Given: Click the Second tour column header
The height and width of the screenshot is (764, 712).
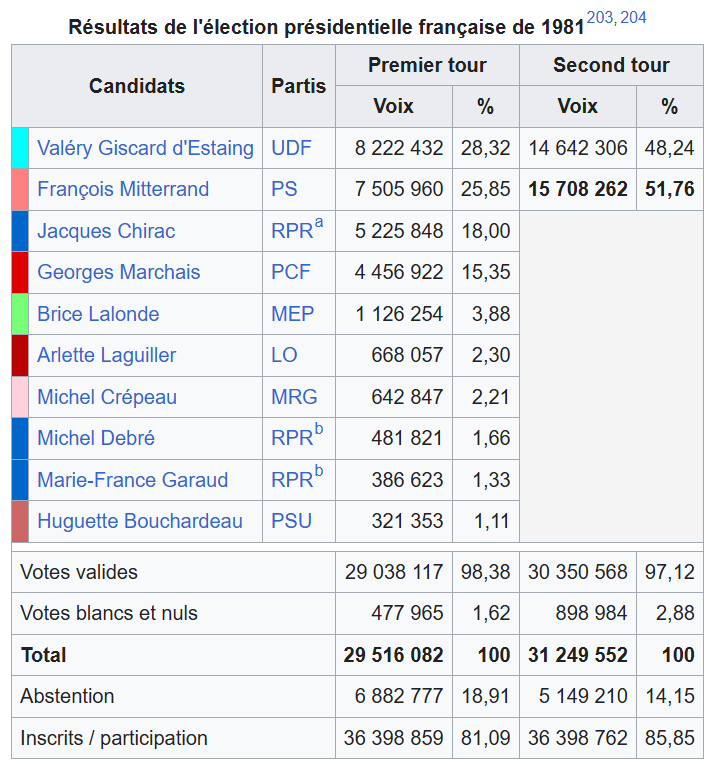Looking at the screenshot, I should point(611,65).
